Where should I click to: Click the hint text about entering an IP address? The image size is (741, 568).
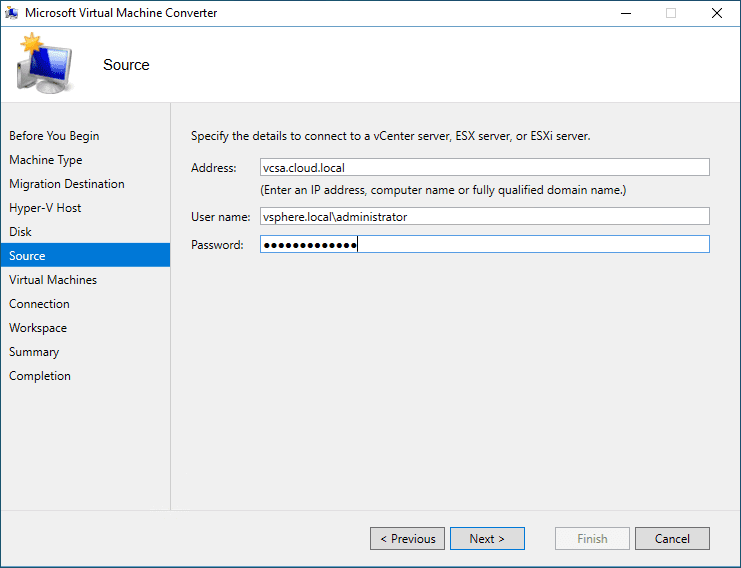[x=443, y=190]
